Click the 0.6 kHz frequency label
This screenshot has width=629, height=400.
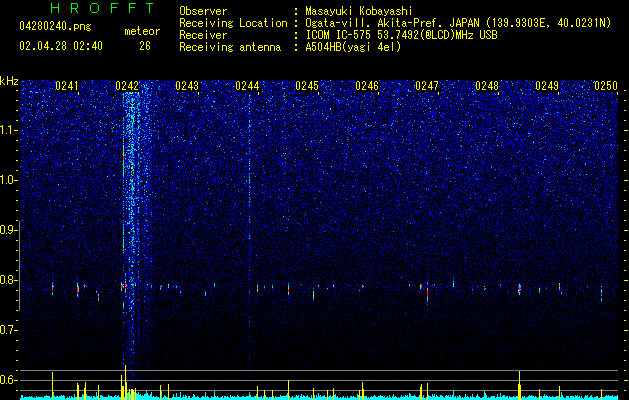[8, 380]
